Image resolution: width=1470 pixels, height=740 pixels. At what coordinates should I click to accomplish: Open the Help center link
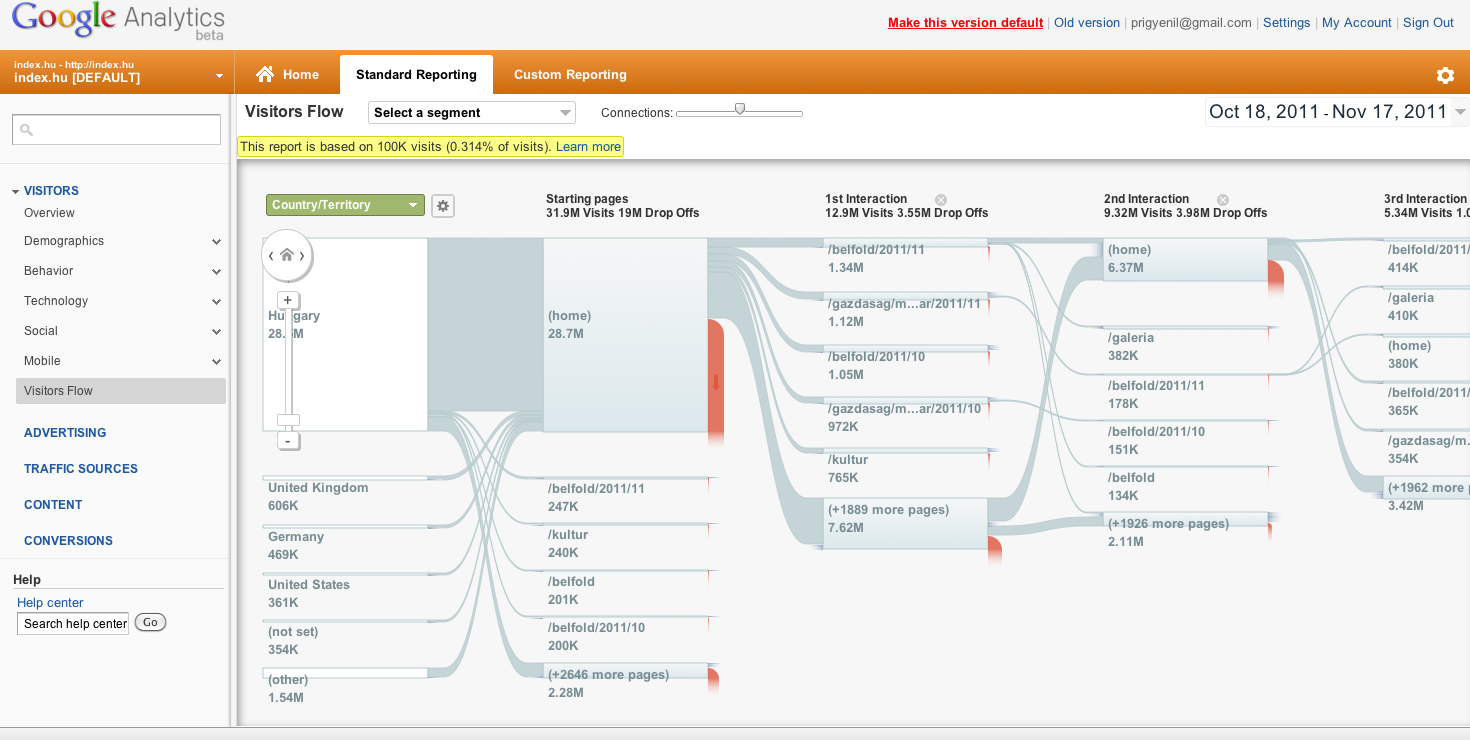coord(50,603)
